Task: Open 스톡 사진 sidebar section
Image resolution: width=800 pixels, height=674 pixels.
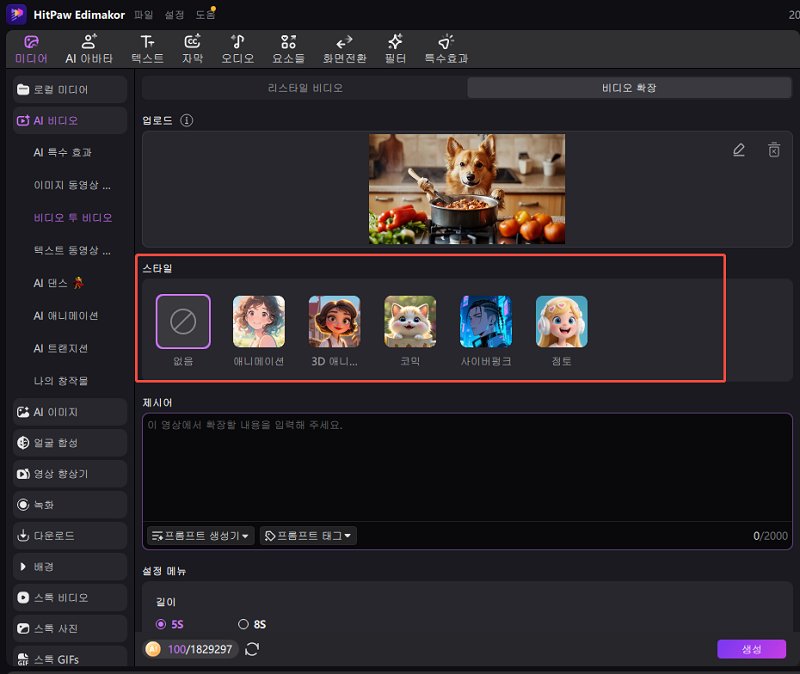Action: click(70, 629)
